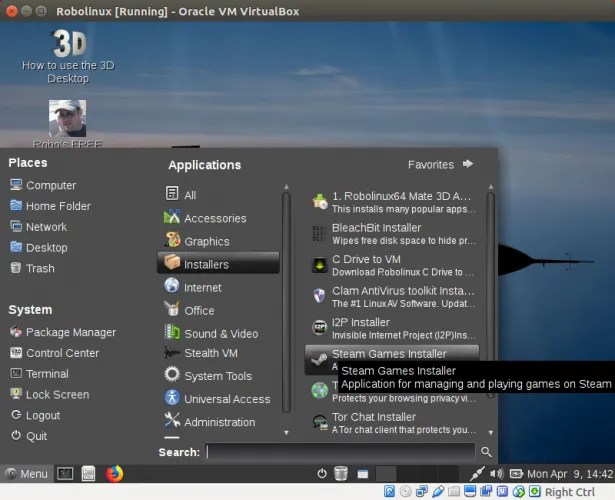Open Robo's FREE desktop photo shortcut
The width and height of the screenshot is (615, 500).
pyautogui.click(x=67, y=124)
